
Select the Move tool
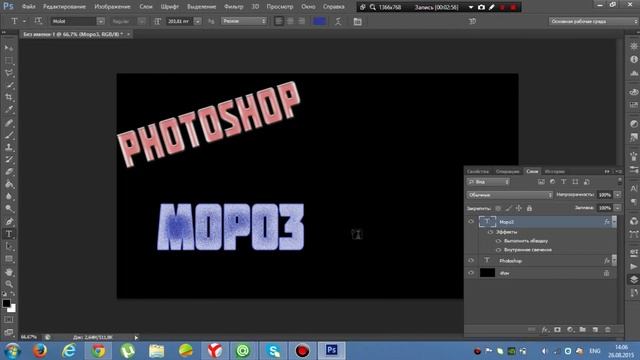click(x=9, y=48)
